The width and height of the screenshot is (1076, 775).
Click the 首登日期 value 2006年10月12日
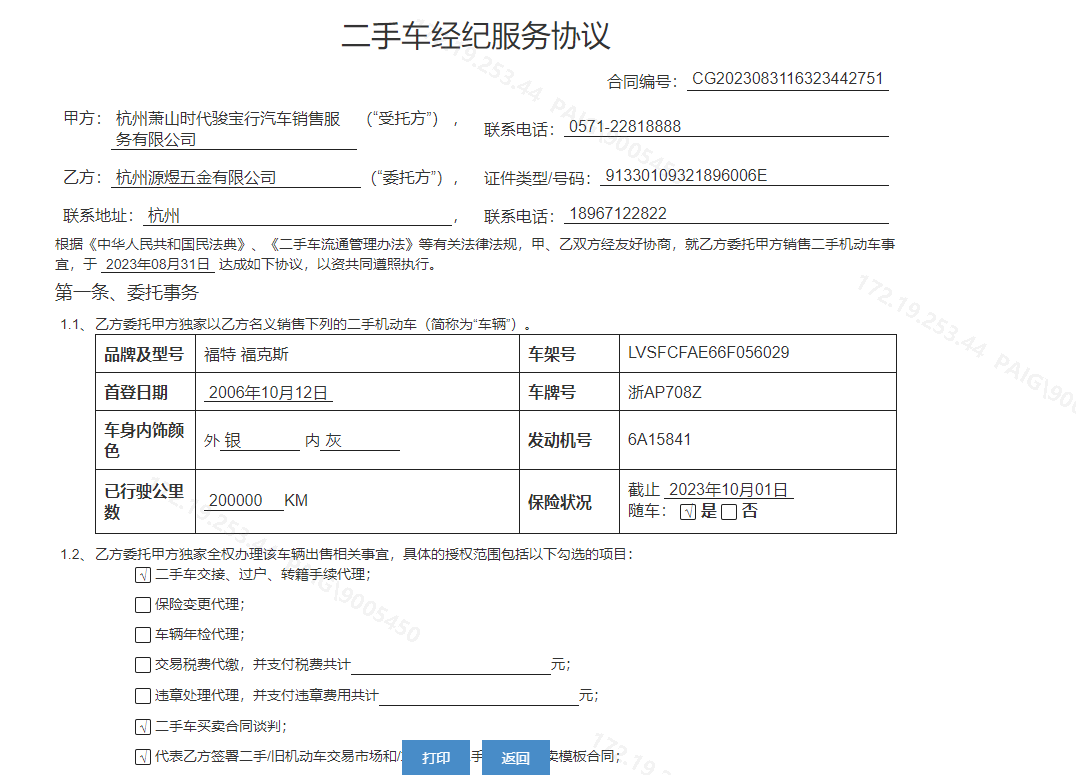click(x=268, y=393)
